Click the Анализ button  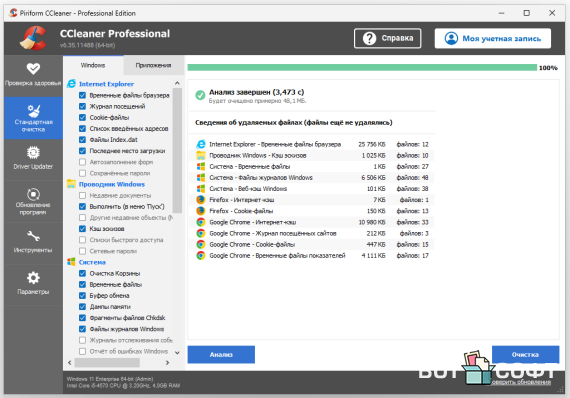point(221,354)
